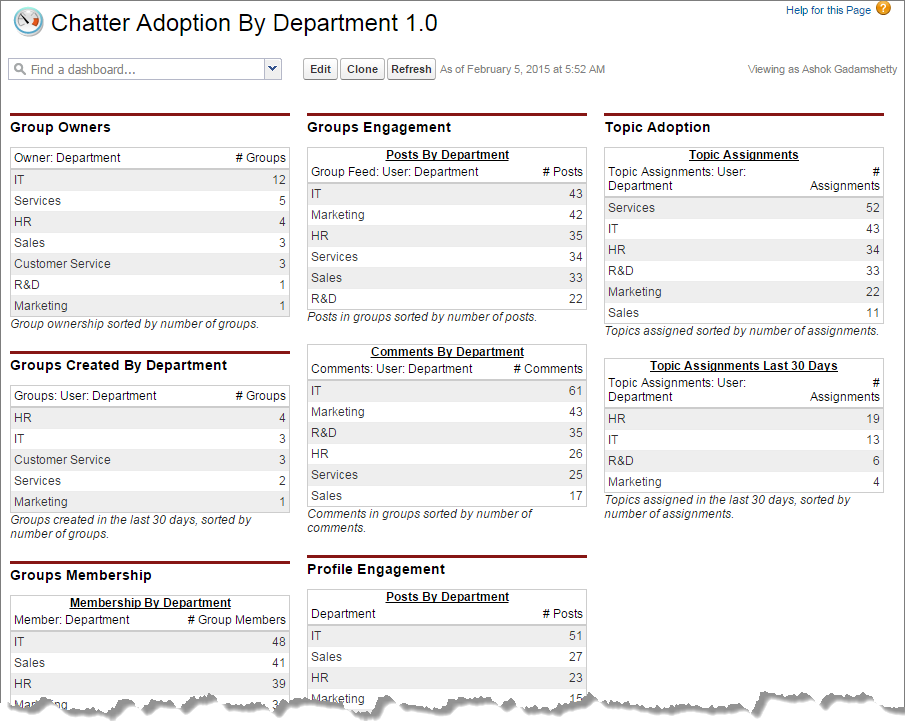Viewport: 905px width, 721px height.
Task: Click the "Viewing as Ashok Gadamshetty" text
Action: coord(822,69)
